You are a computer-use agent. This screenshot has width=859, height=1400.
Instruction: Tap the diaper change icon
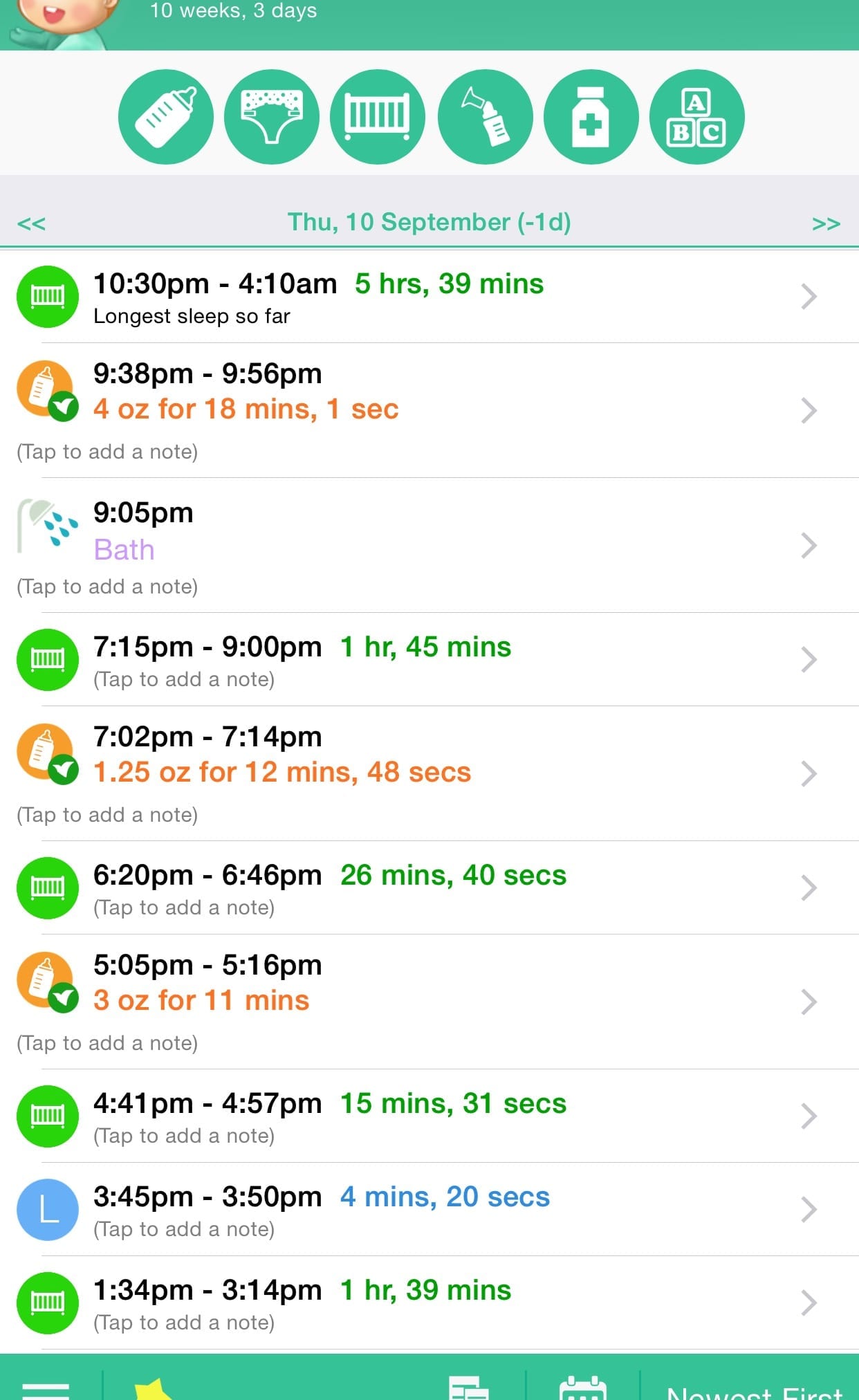pyautogui.click(x=272, y=117)
